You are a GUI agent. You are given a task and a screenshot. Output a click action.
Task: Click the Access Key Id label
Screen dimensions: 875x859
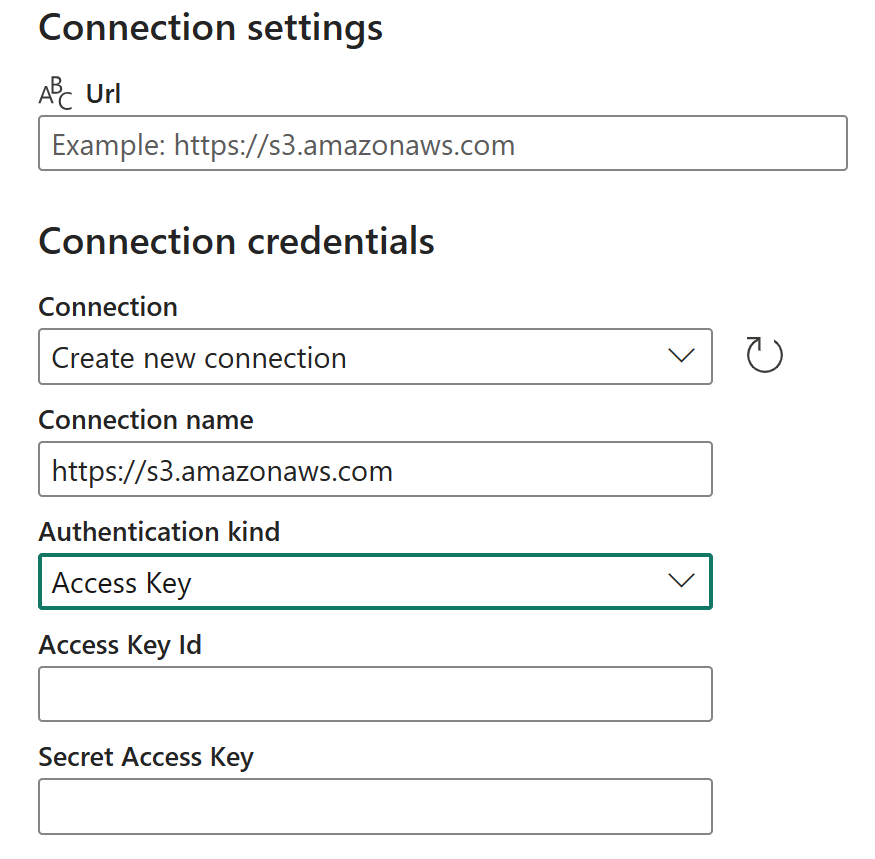(x=120, y=645)
